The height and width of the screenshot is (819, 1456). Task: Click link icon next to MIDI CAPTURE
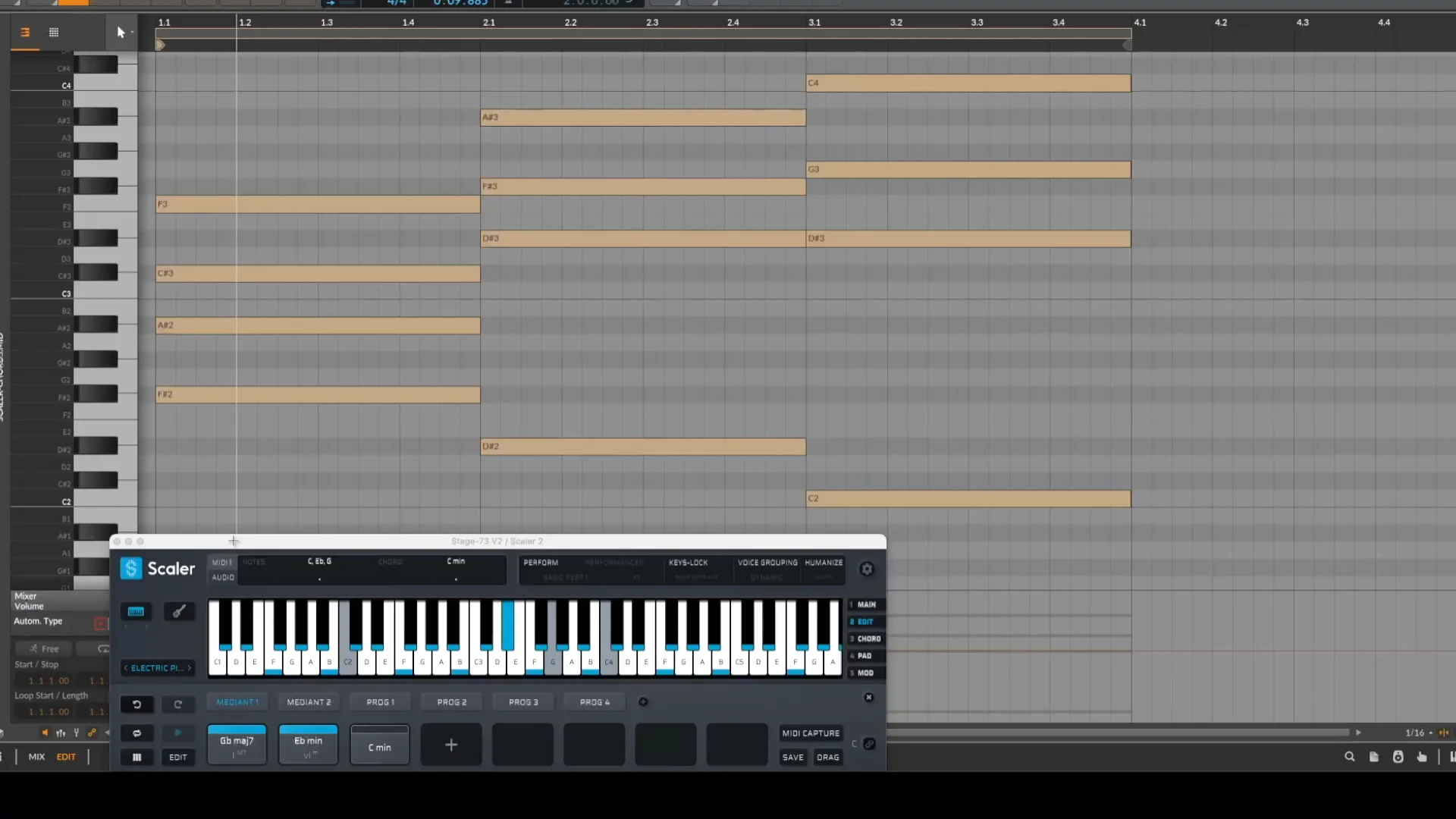click(x=869, y=744)
